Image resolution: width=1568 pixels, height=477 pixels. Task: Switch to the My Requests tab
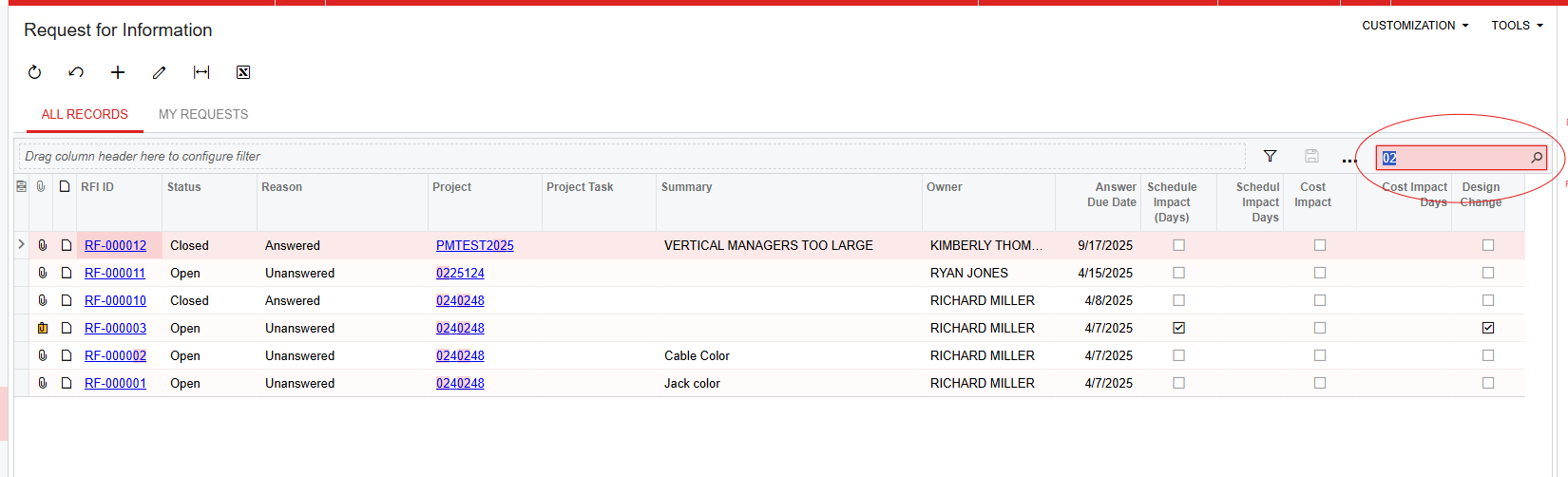point(203,114)
